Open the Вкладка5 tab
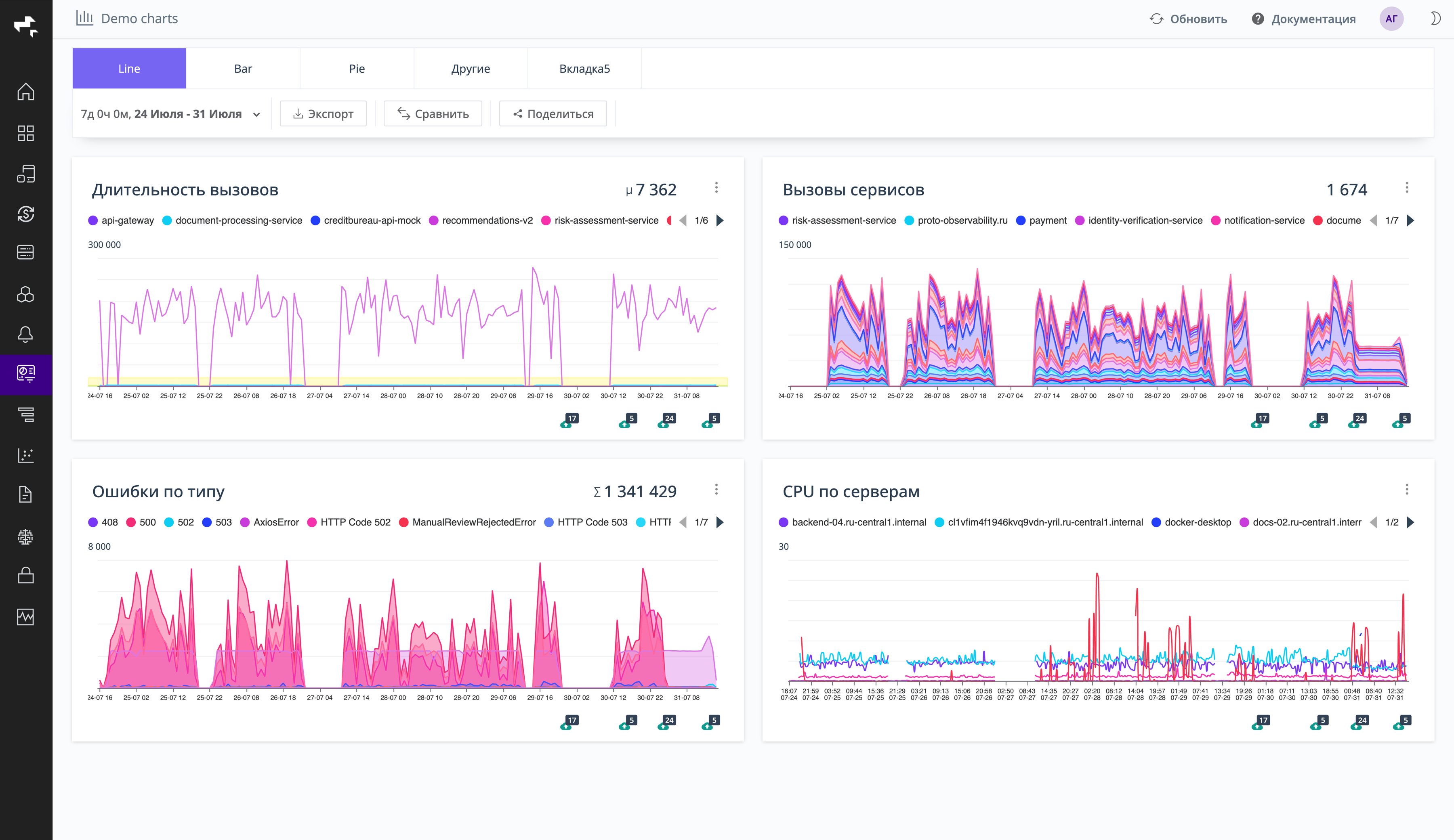 tap(584, 69)
